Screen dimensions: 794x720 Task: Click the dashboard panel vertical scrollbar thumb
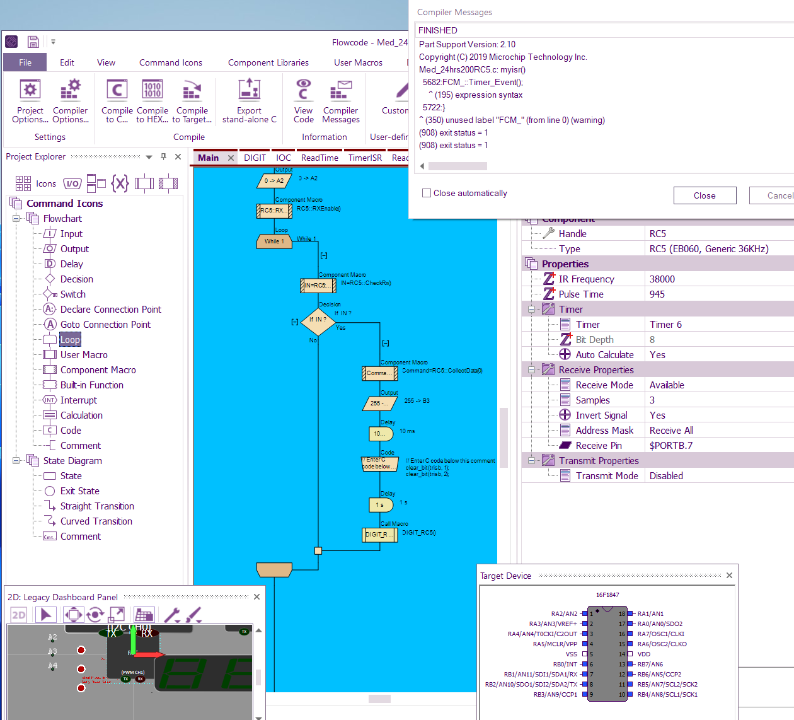(258, 676)
